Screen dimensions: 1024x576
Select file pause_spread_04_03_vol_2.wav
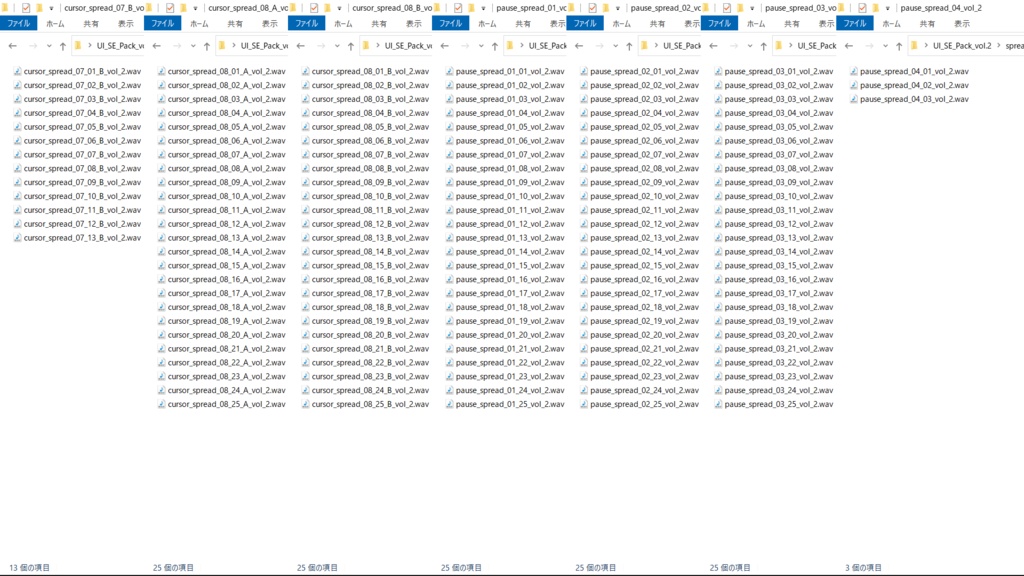coord(909,99)
